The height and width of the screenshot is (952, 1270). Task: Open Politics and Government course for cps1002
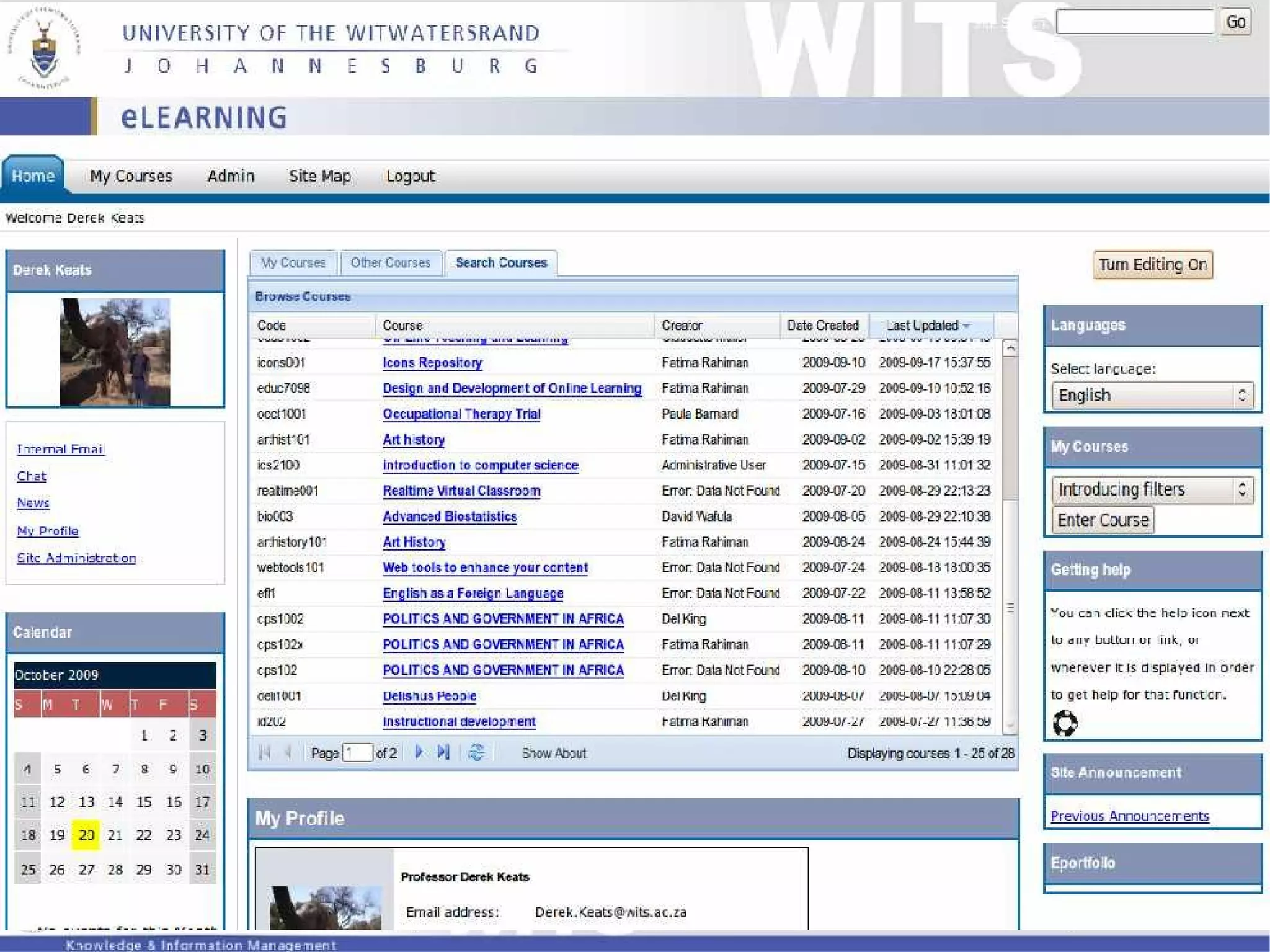[504, 619]
